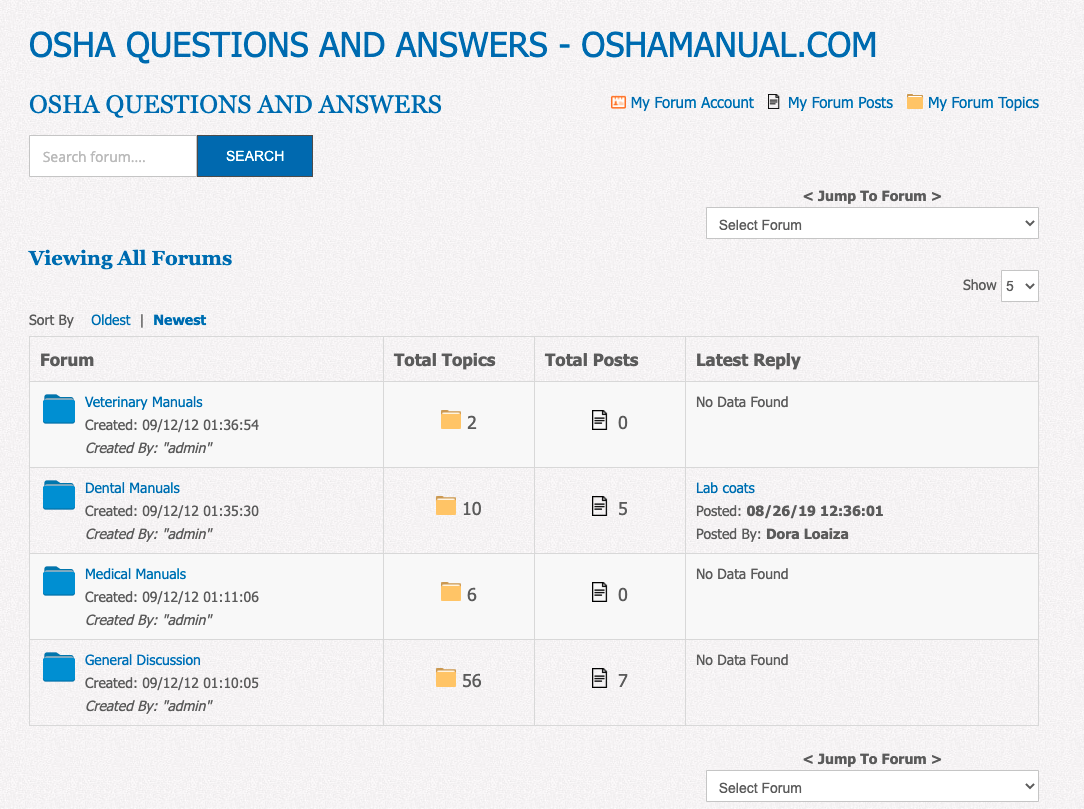The width and height of the screenshot is (1084, 809).
Task: Sort forums by Oldest
Action: pos(111,320)
